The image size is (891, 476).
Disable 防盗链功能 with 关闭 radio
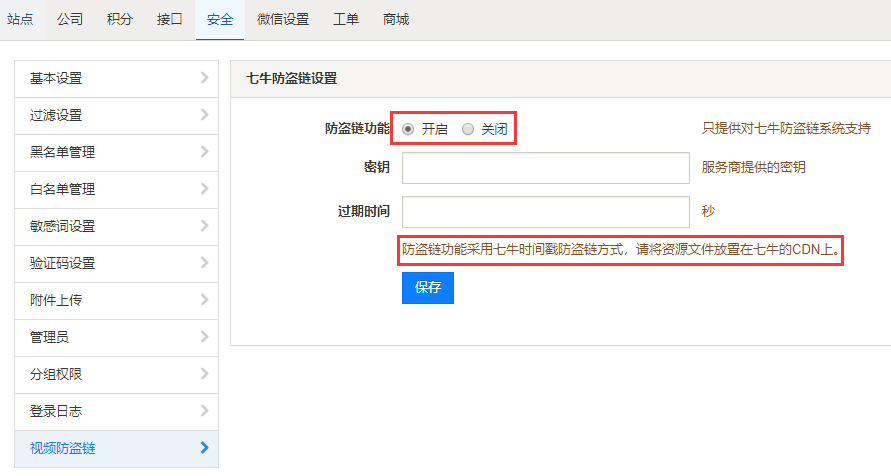coord(468,130)
